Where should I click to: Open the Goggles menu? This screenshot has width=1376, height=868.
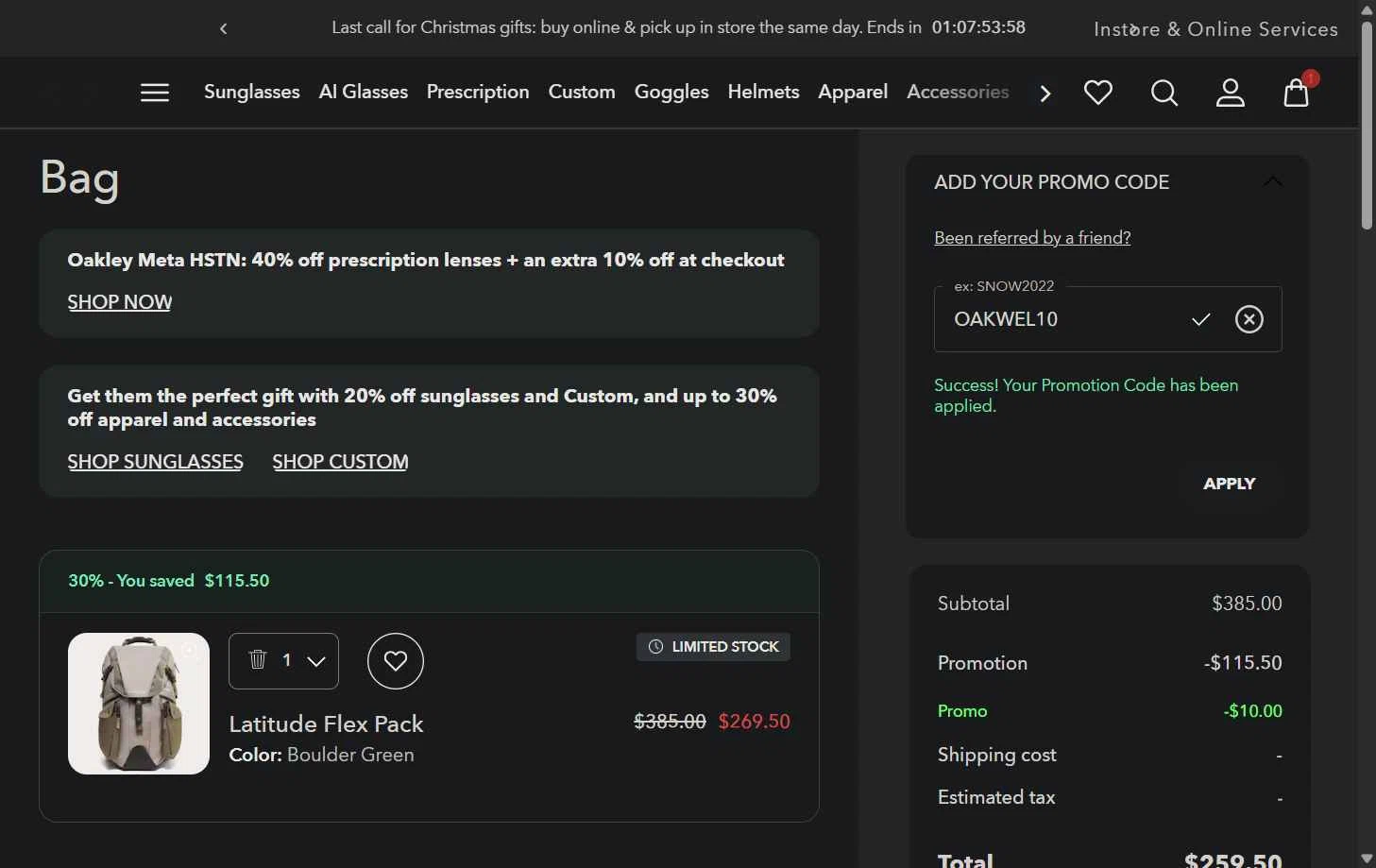(x=671, y=92)
